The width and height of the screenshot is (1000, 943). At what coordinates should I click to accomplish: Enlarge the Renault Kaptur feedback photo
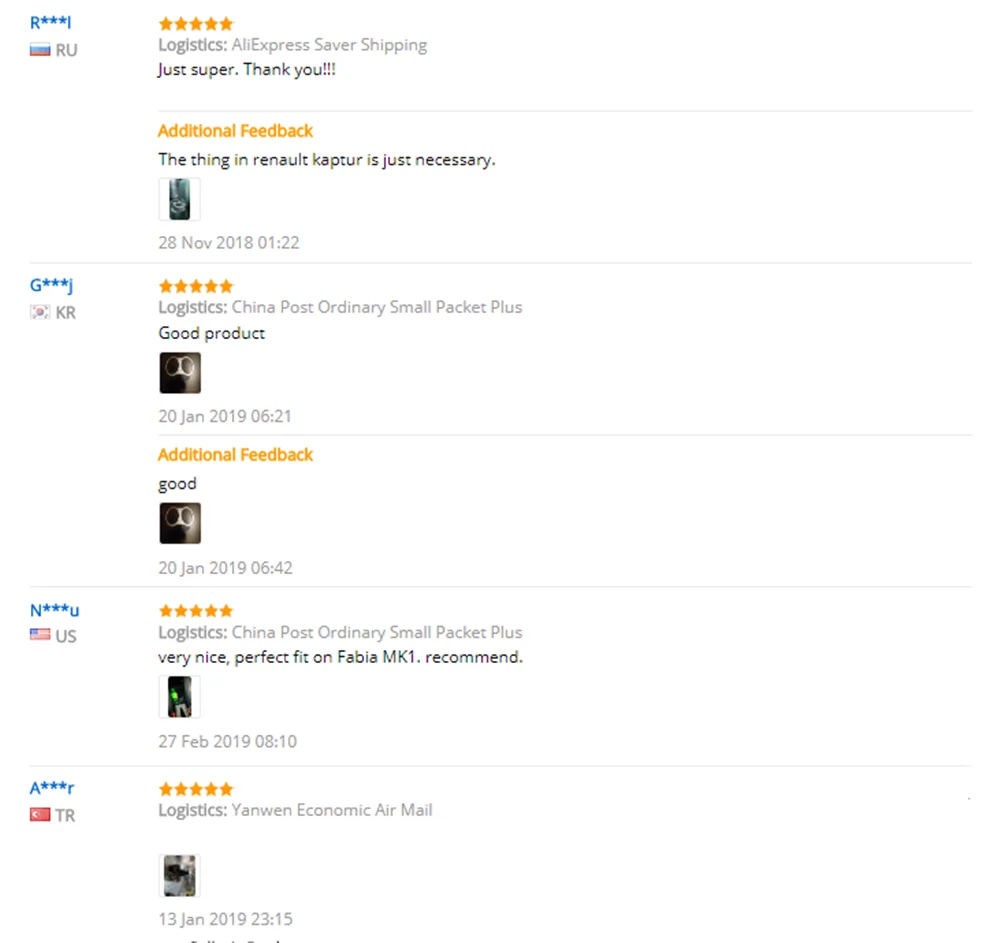[179, 200]
